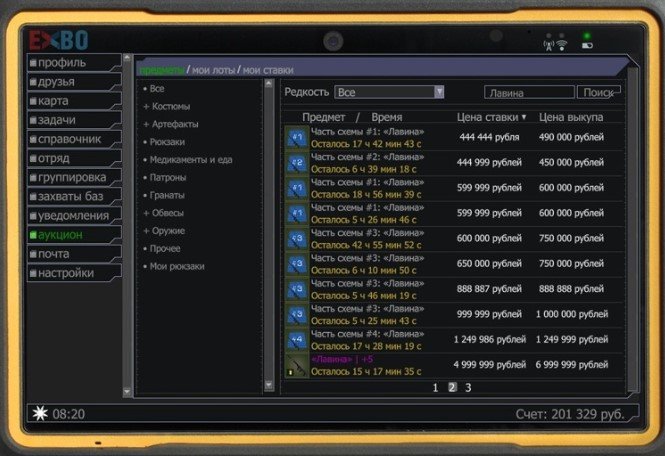The width and height of the screenshot is (665, 456).
Task: Go to page 1 of results
Action: [435, 388]
